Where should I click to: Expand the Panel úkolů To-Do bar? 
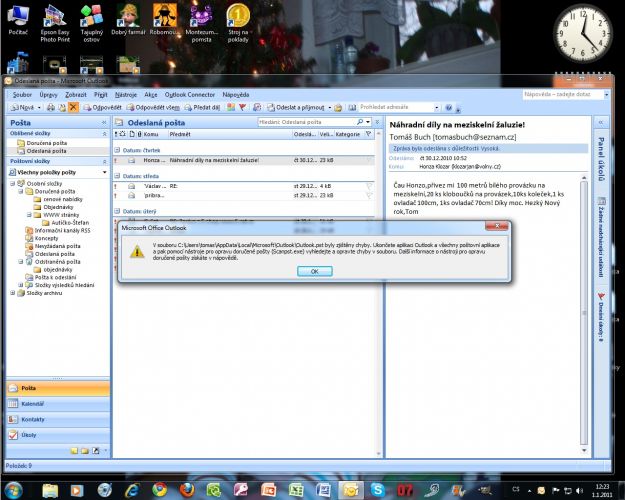coord(601,123)
